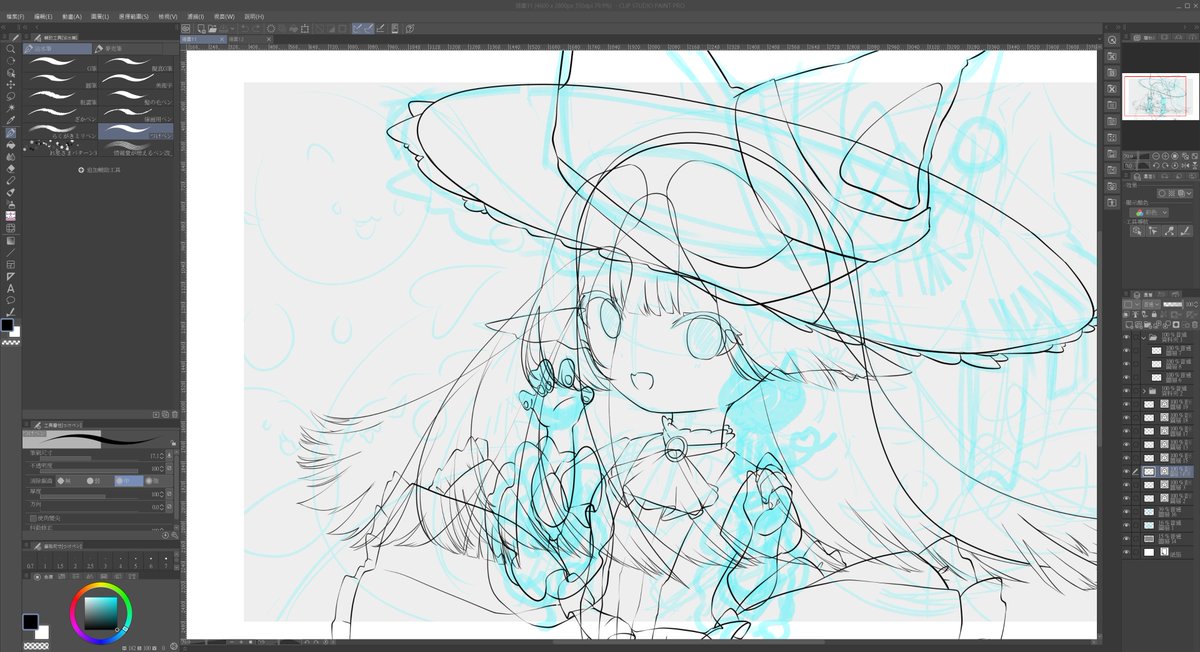This screenshot has width=1200, height=652.
Task: Collapse the top layer folder arrow
Action: click(x=1143, y=337)
